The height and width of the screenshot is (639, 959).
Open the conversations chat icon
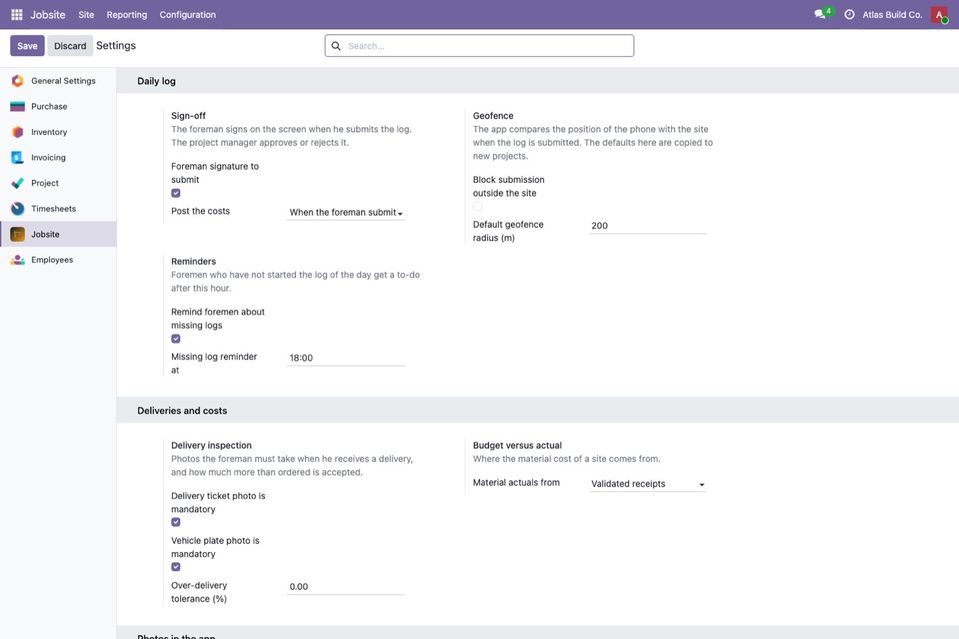click(x=820, y=14)
